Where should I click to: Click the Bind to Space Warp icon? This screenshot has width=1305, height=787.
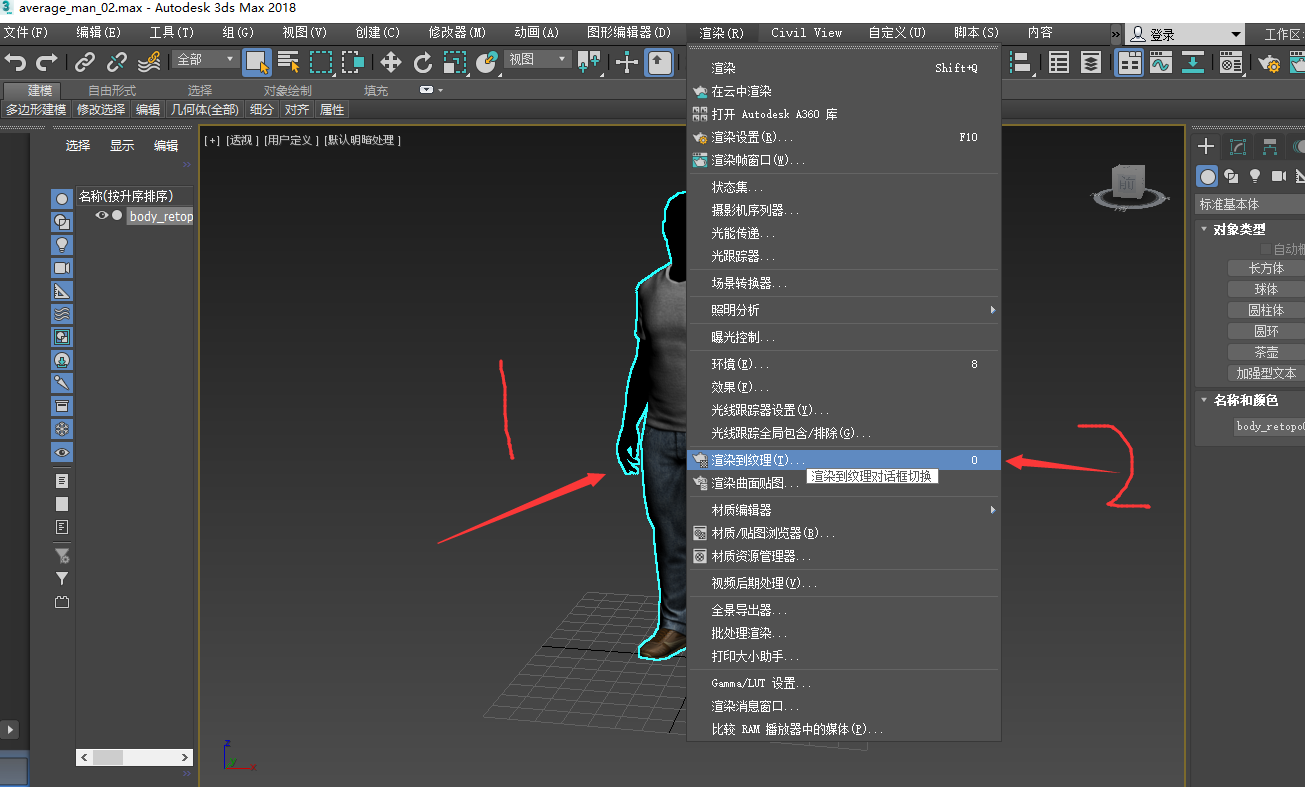(x=149, y=62)
